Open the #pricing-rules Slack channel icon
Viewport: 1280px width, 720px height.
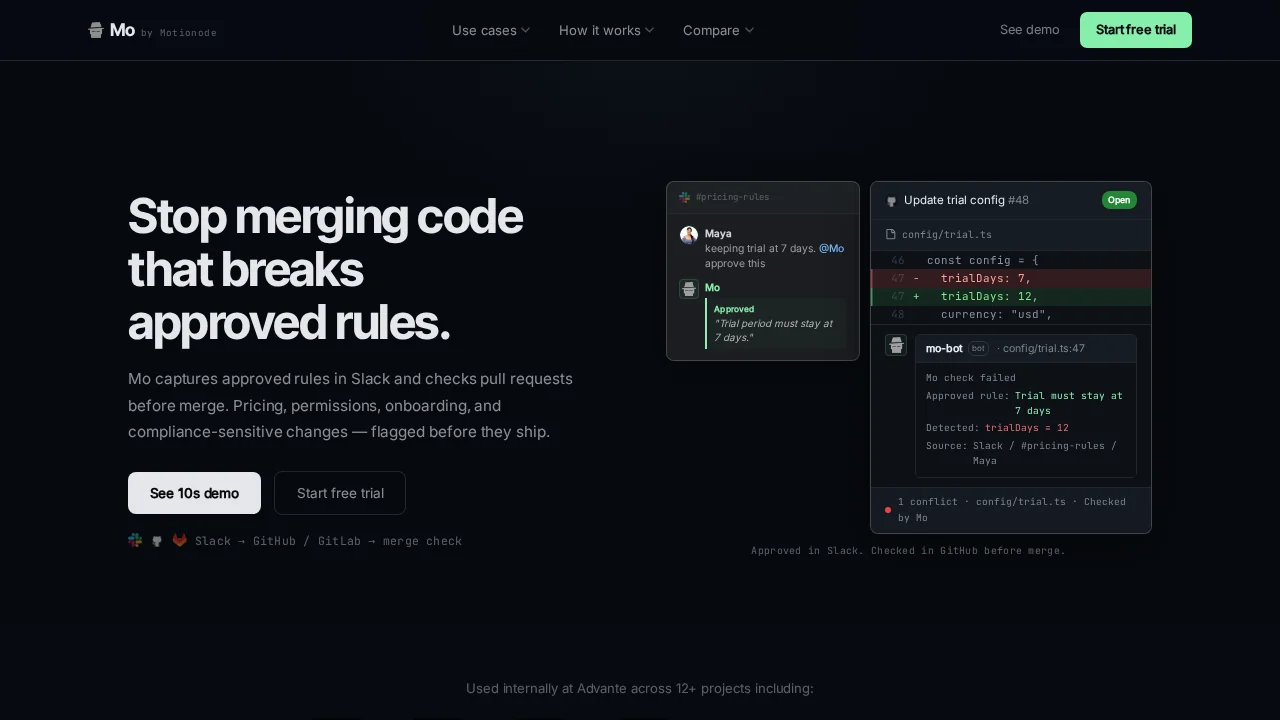click(685, 197)
